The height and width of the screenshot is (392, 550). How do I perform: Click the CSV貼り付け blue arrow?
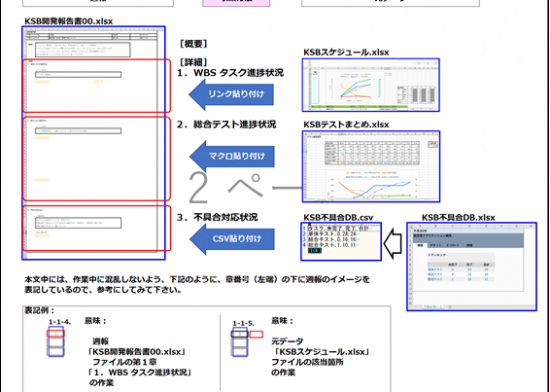click(232, 239)
